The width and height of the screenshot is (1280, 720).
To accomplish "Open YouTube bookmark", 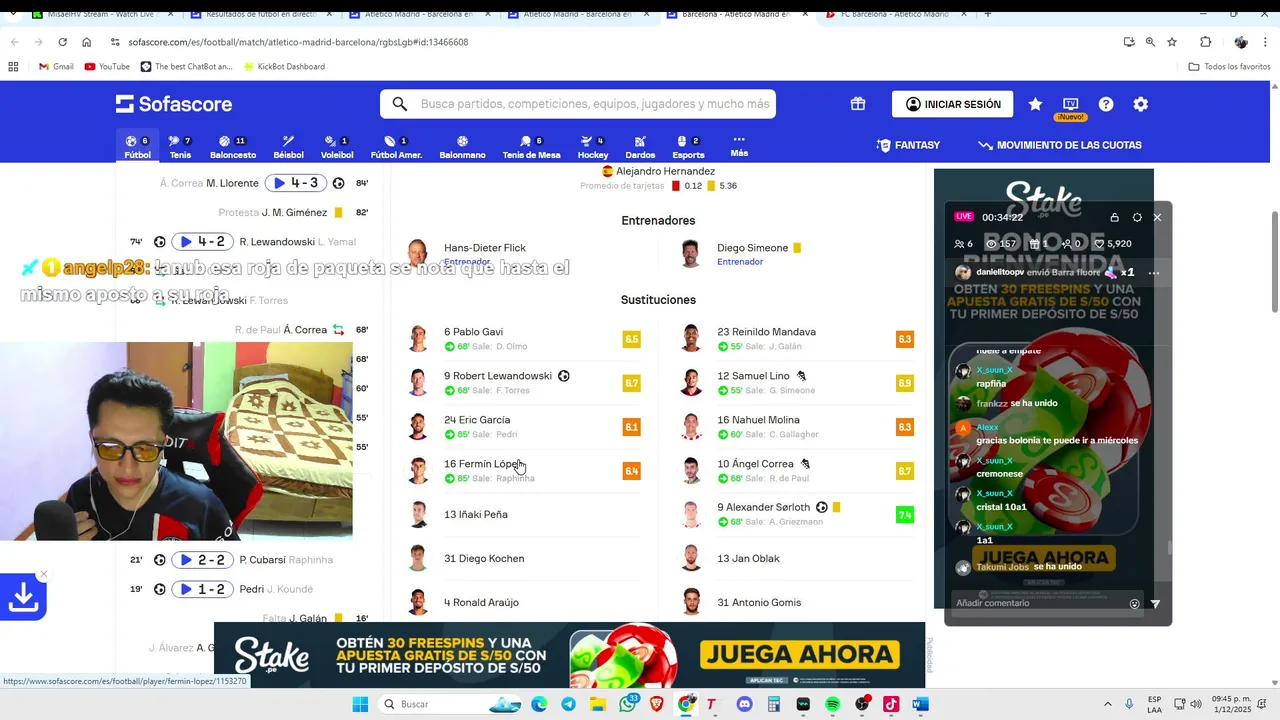I will pyautogui.click(x=107, y=66).
